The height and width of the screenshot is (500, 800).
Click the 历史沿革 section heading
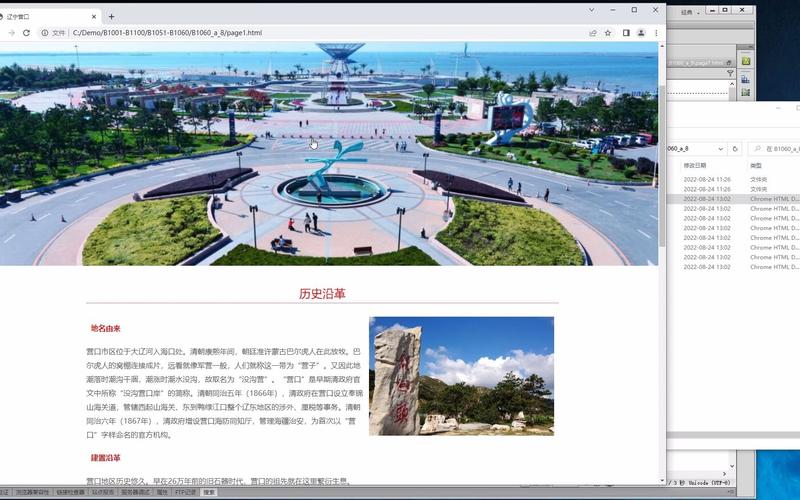[x=322, y=294]
